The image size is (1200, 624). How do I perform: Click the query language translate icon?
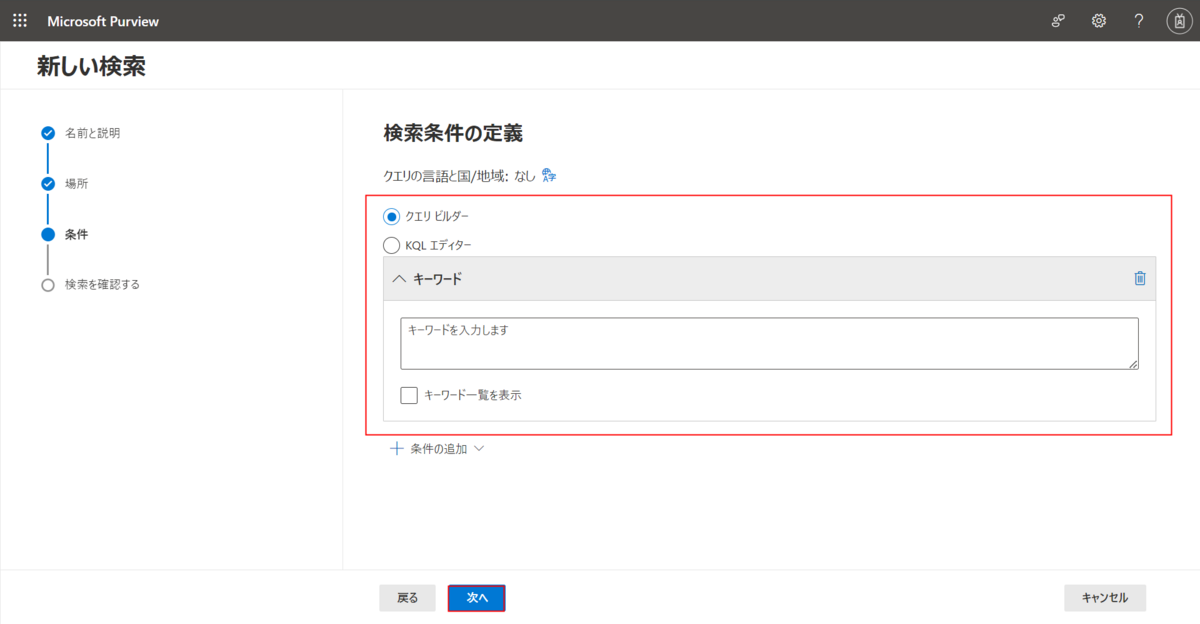548,175
